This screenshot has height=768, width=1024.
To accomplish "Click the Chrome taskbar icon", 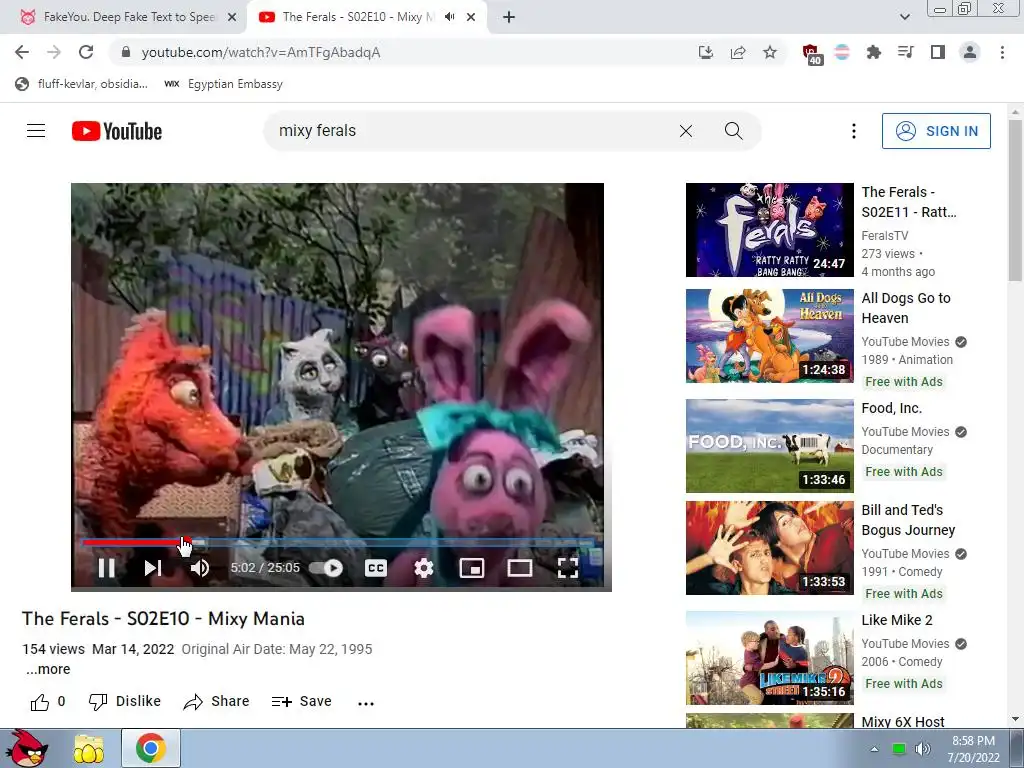I will point(151,748).
